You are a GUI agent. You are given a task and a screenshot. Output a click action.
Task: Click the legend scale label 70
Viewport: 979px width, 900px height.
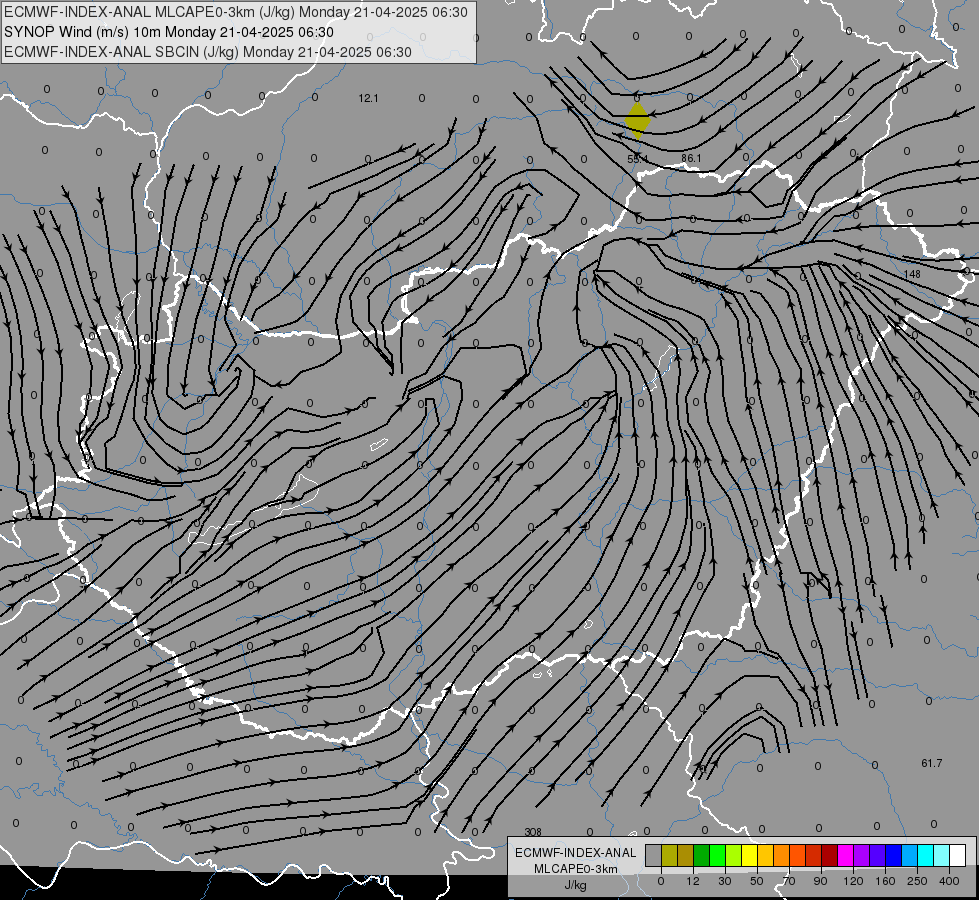coord(789,881)
